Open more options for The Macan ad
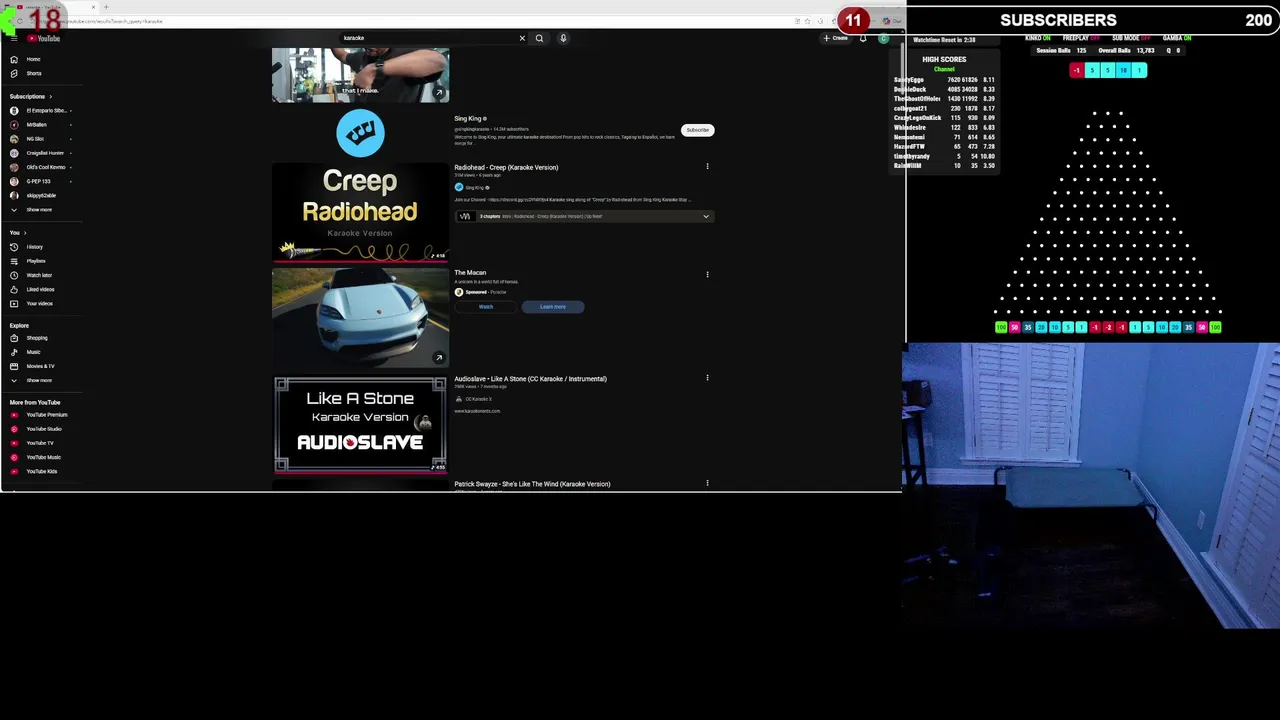This screenshot has height=720, width=1280. (707, 274)
